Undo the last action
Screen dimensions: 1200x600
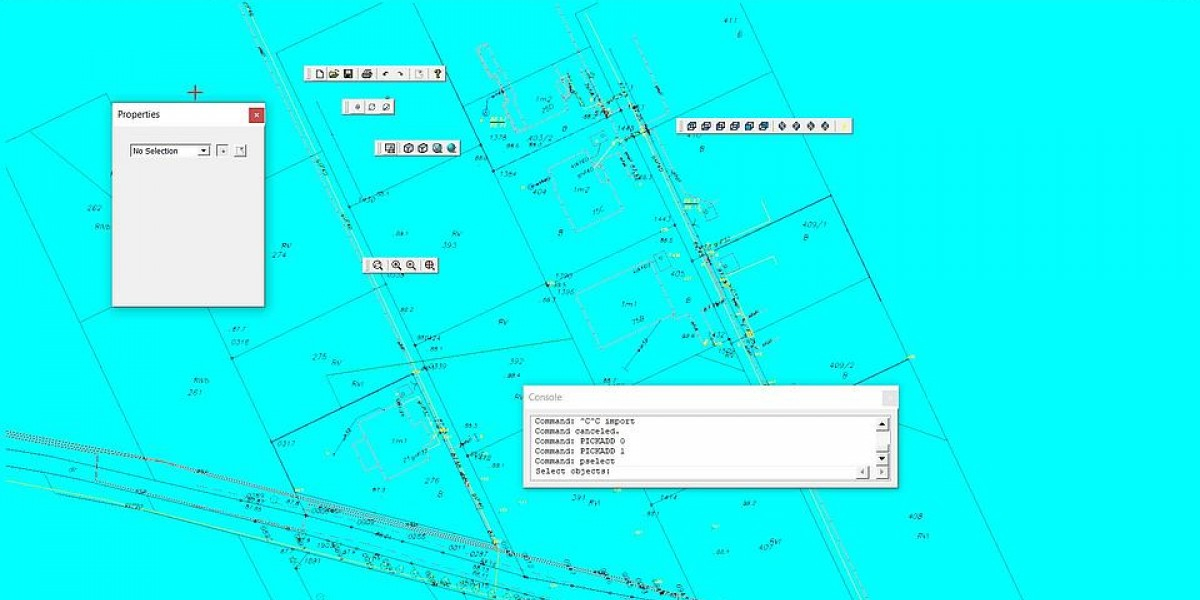coord(386,74)
